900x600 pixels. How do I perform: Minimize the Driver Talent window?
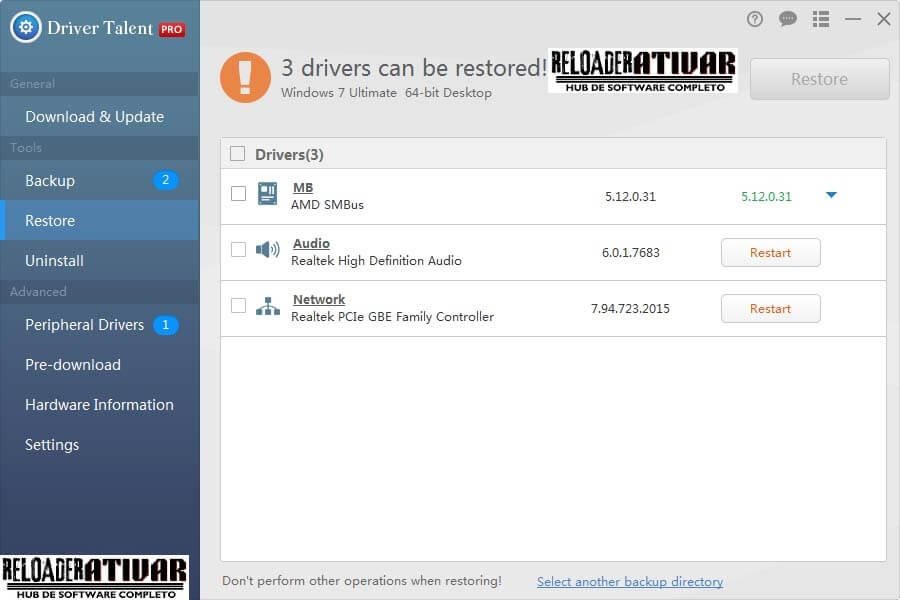[x=853, y=19]
